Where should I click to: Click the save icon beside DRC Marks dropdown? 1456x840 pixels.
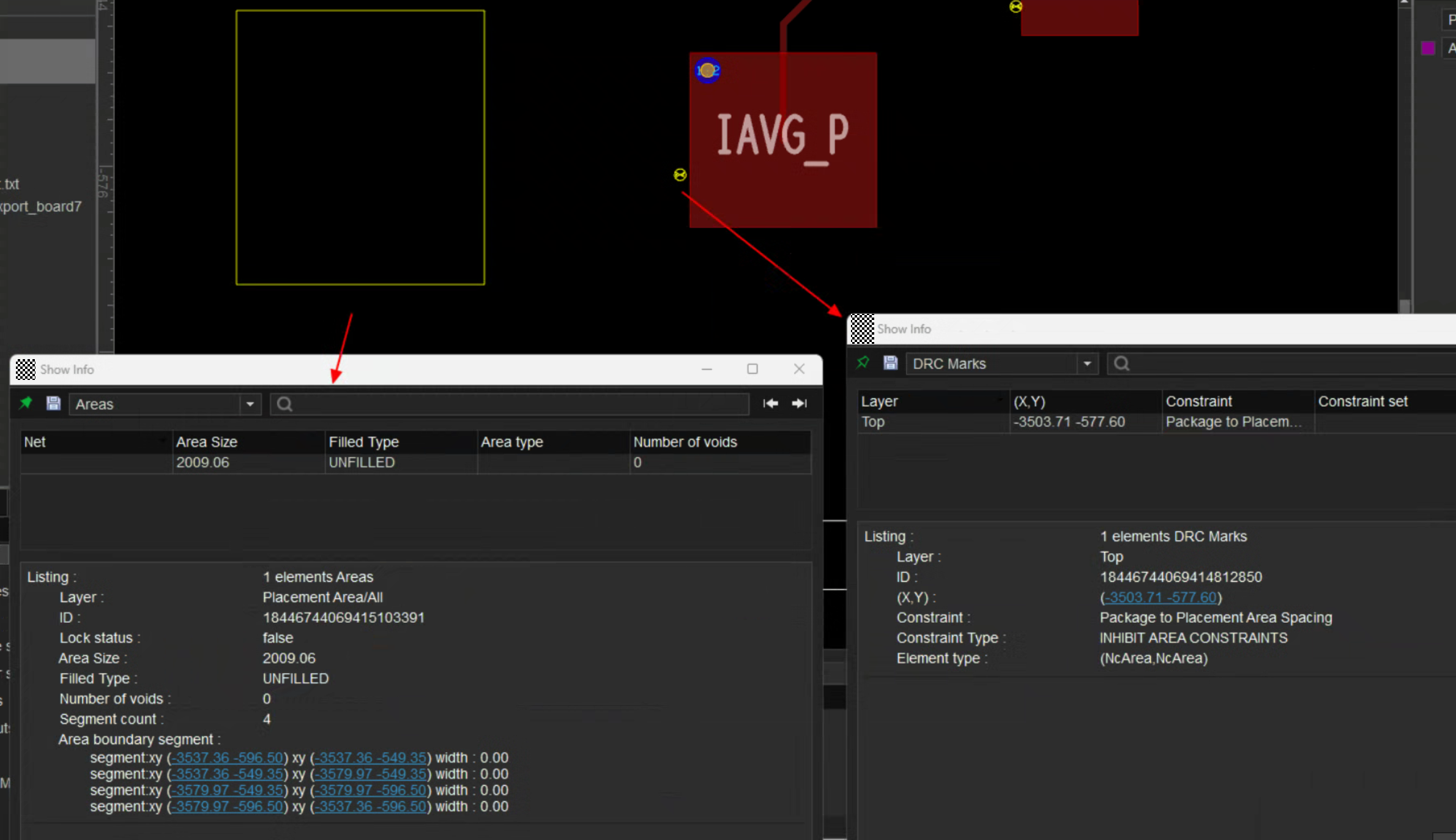click(890, 363)
